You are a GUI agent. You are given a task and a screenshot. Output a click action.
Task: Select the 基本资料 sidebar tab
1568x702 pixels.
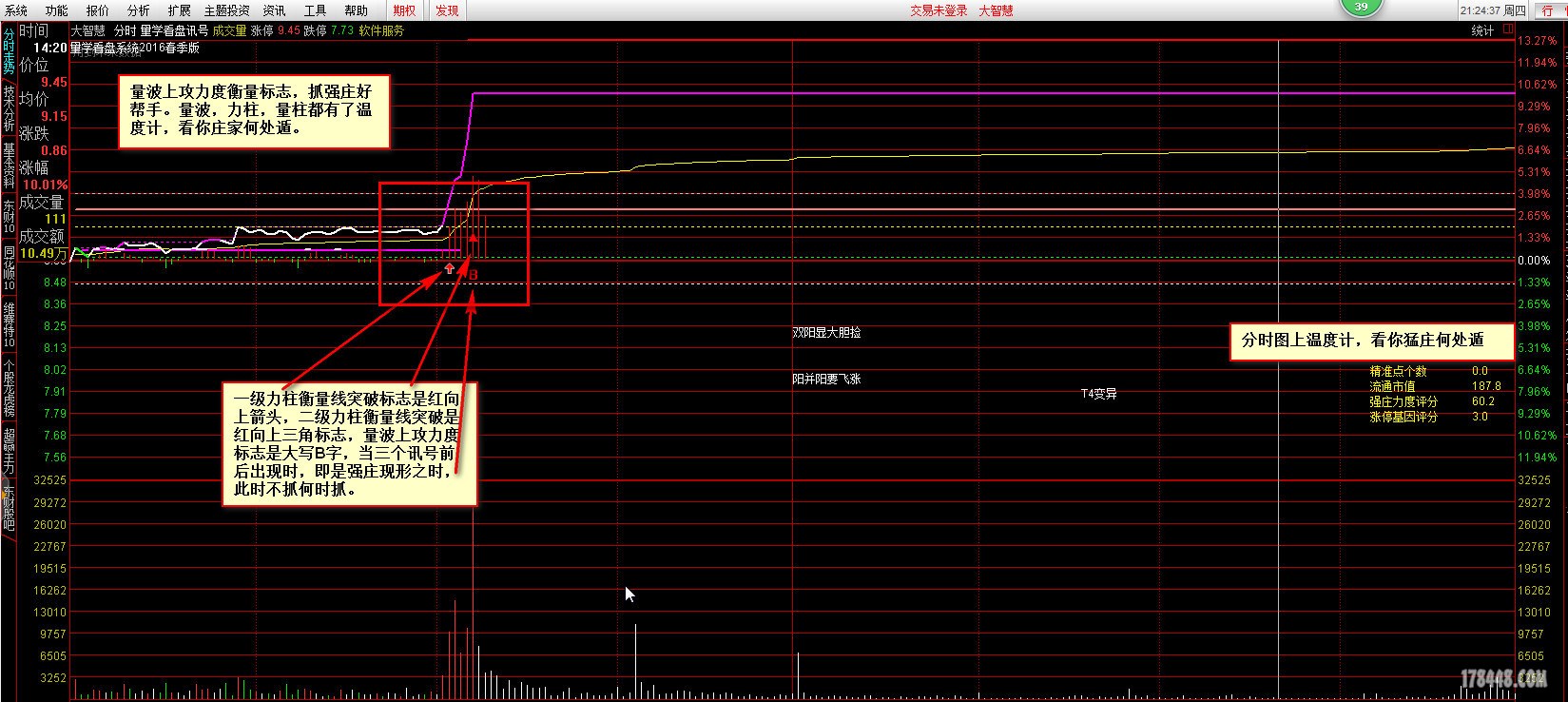(9, 165)
